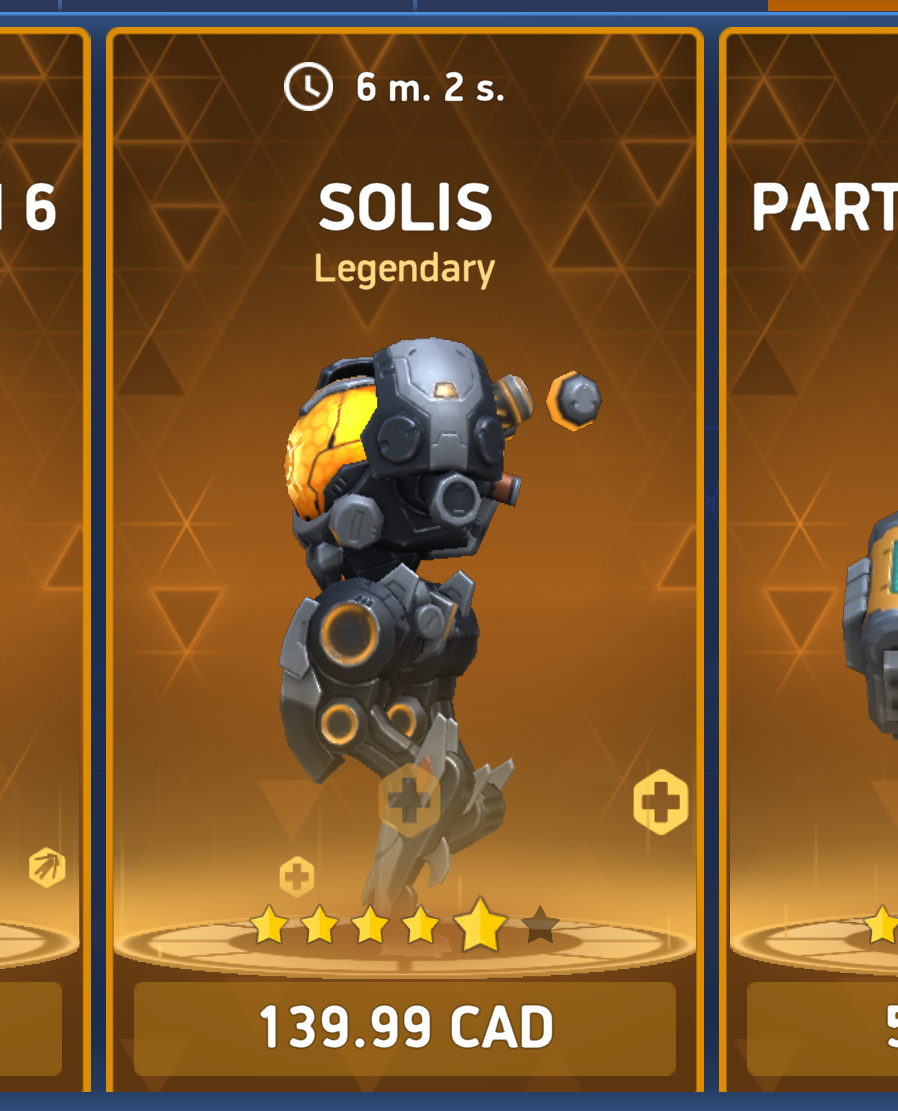Click the small hexagon plus icon above stars
Screen dimensions: 898x1111
point(296,876)
